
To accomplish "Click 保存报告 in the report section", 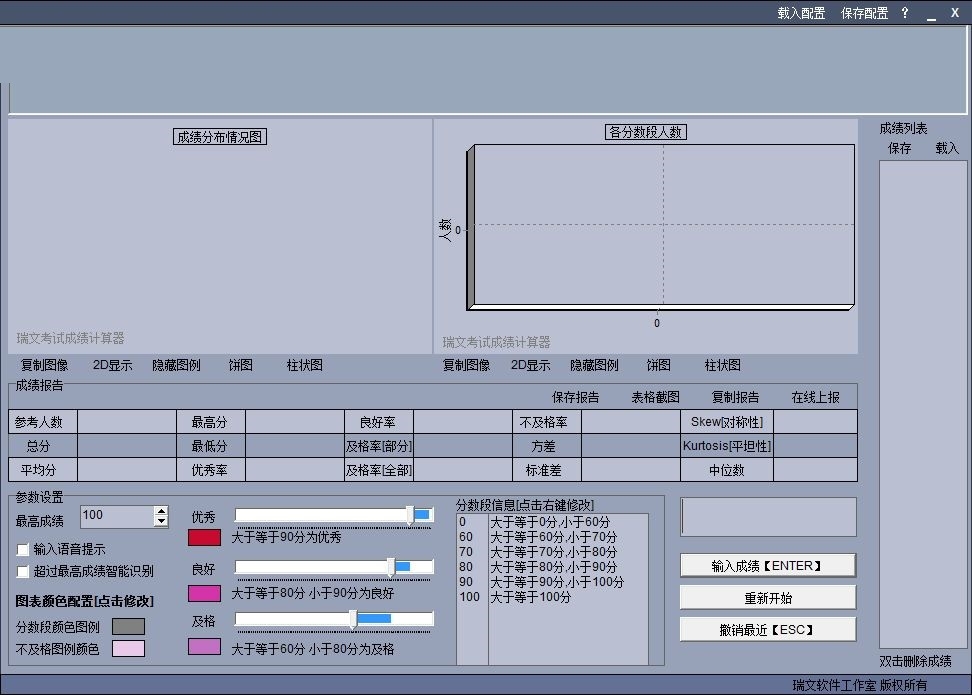I will [x=575, y=397].
